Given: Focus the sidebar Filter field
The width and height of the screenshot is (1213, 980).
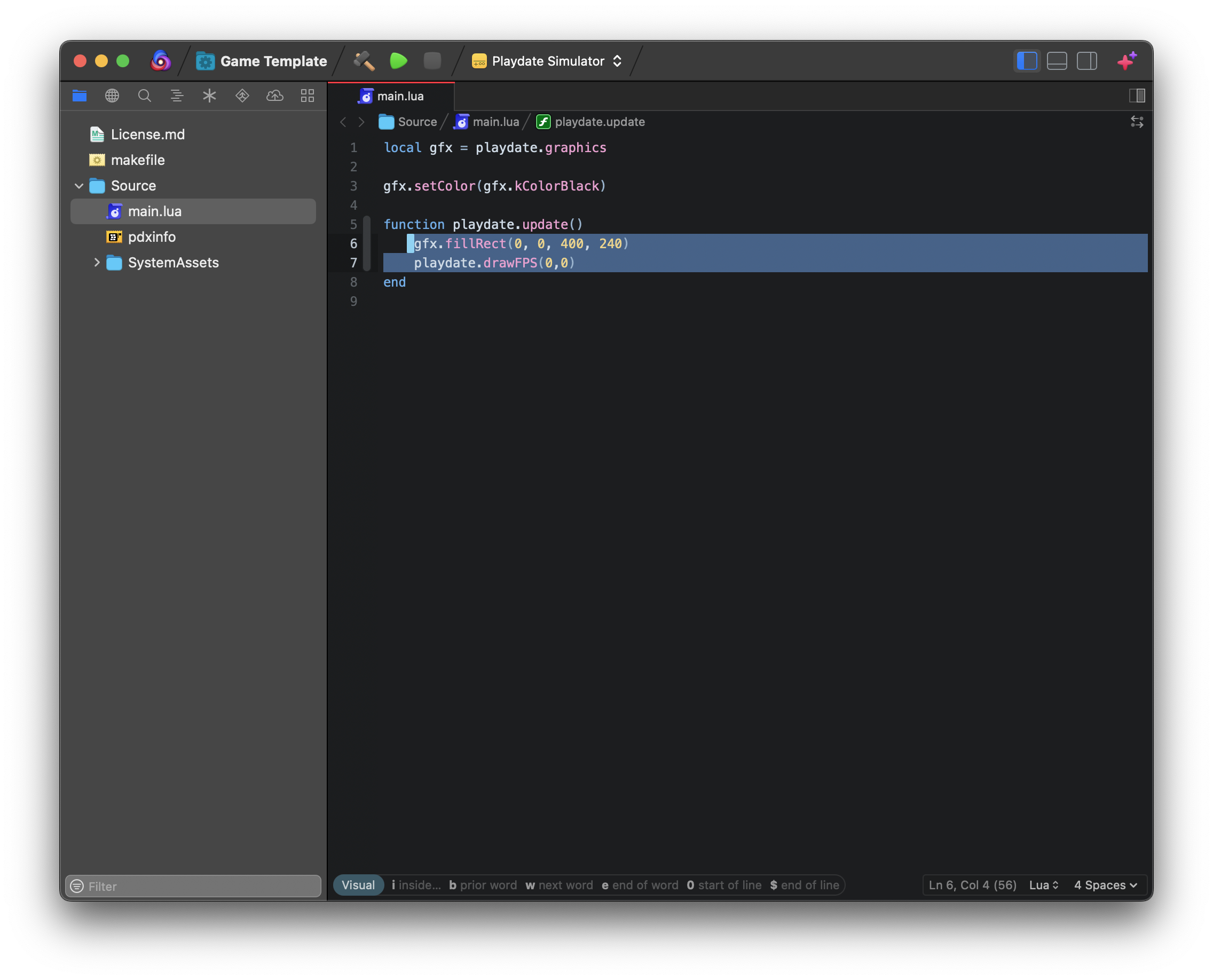Looking at the screenshot, I should [x=193, y=886].
